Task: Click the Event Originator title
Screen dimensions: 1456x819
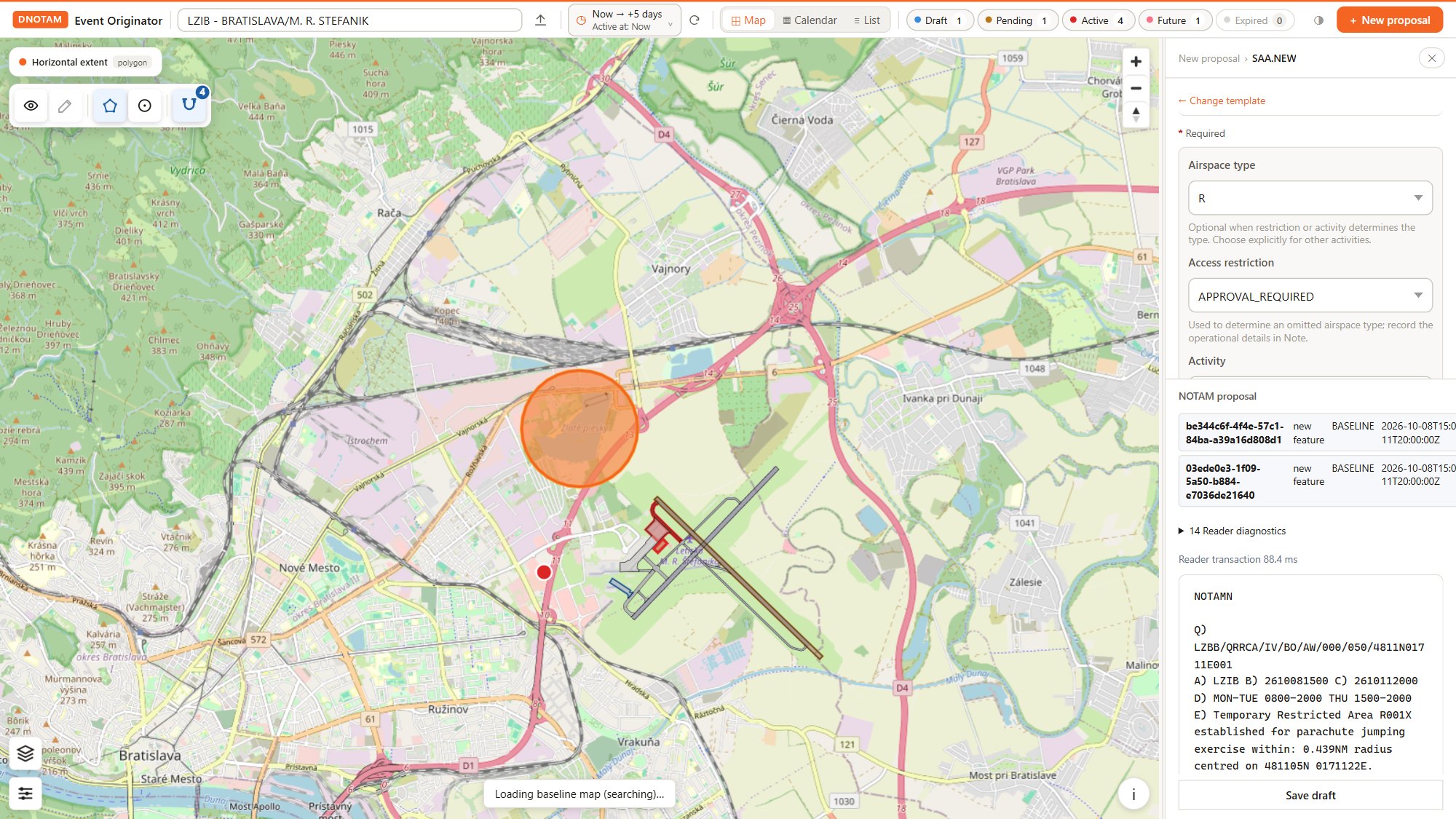Action: (x=118, y=20)
